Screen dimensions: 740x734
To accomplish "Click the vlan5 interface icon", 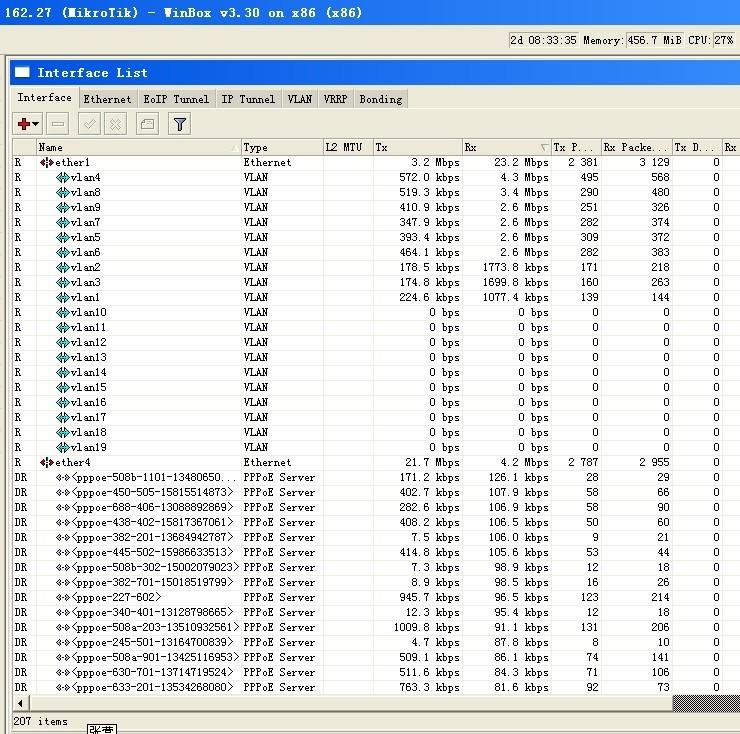I will 62,237.
